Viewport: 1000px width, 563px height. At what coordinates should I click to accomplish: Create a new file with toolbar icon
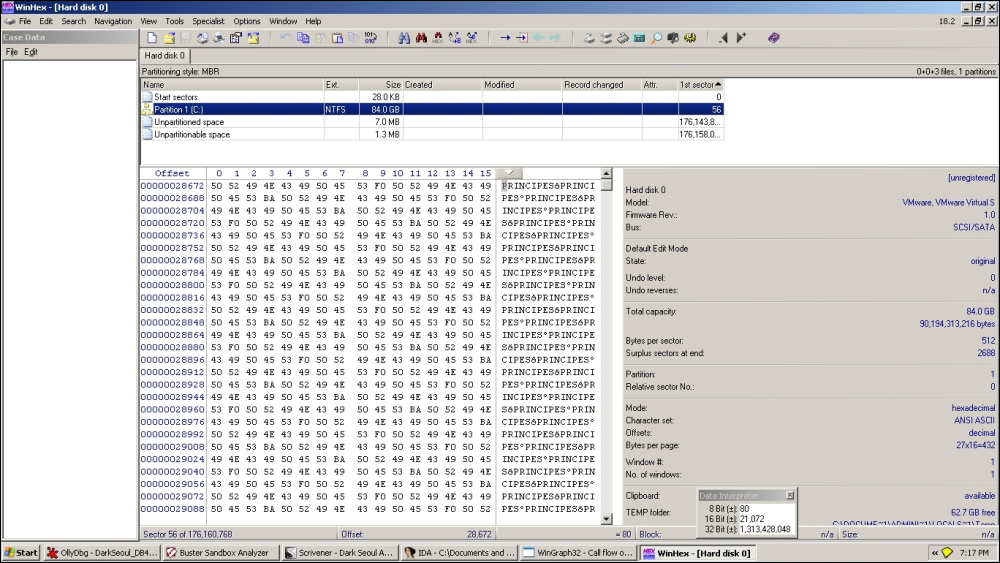click(152, 38)
